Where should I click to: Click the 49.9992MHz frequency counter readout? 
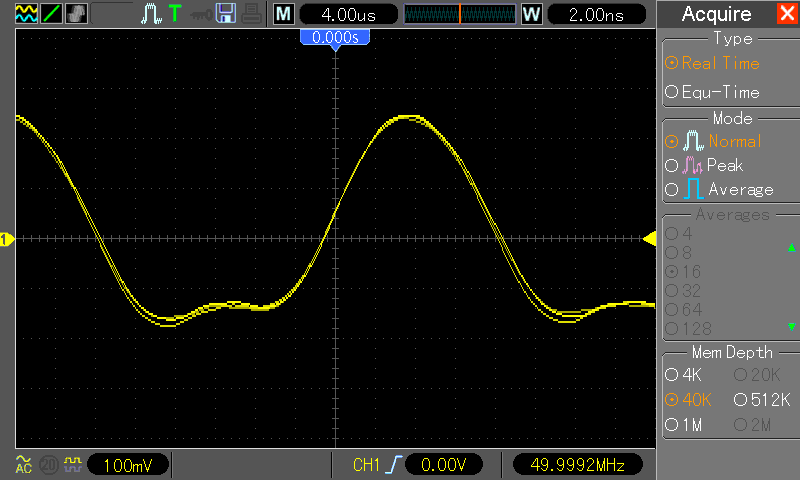point(578,465)
